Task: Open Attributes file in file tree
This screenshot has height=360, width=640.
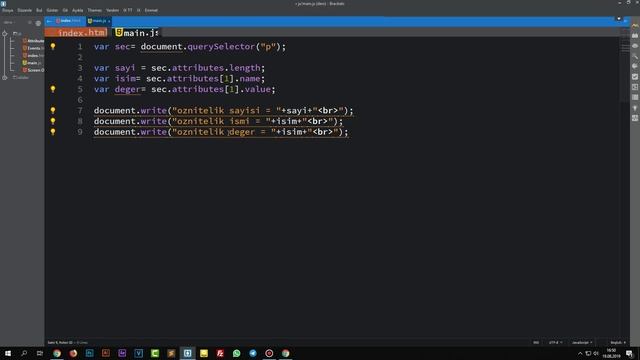Action: 33,41
